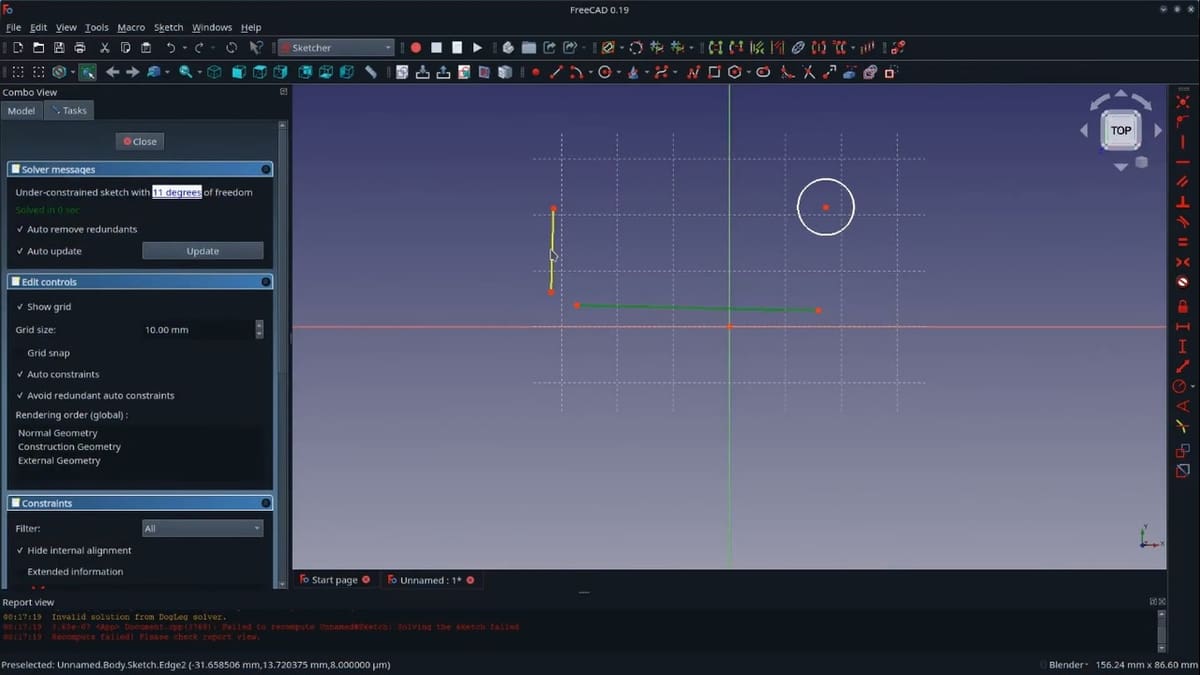The width and height of the screenshot is (1200, 675).
Task: Click the Save document floppy icon
Action: pyautogui.click(x=59, y=47)
